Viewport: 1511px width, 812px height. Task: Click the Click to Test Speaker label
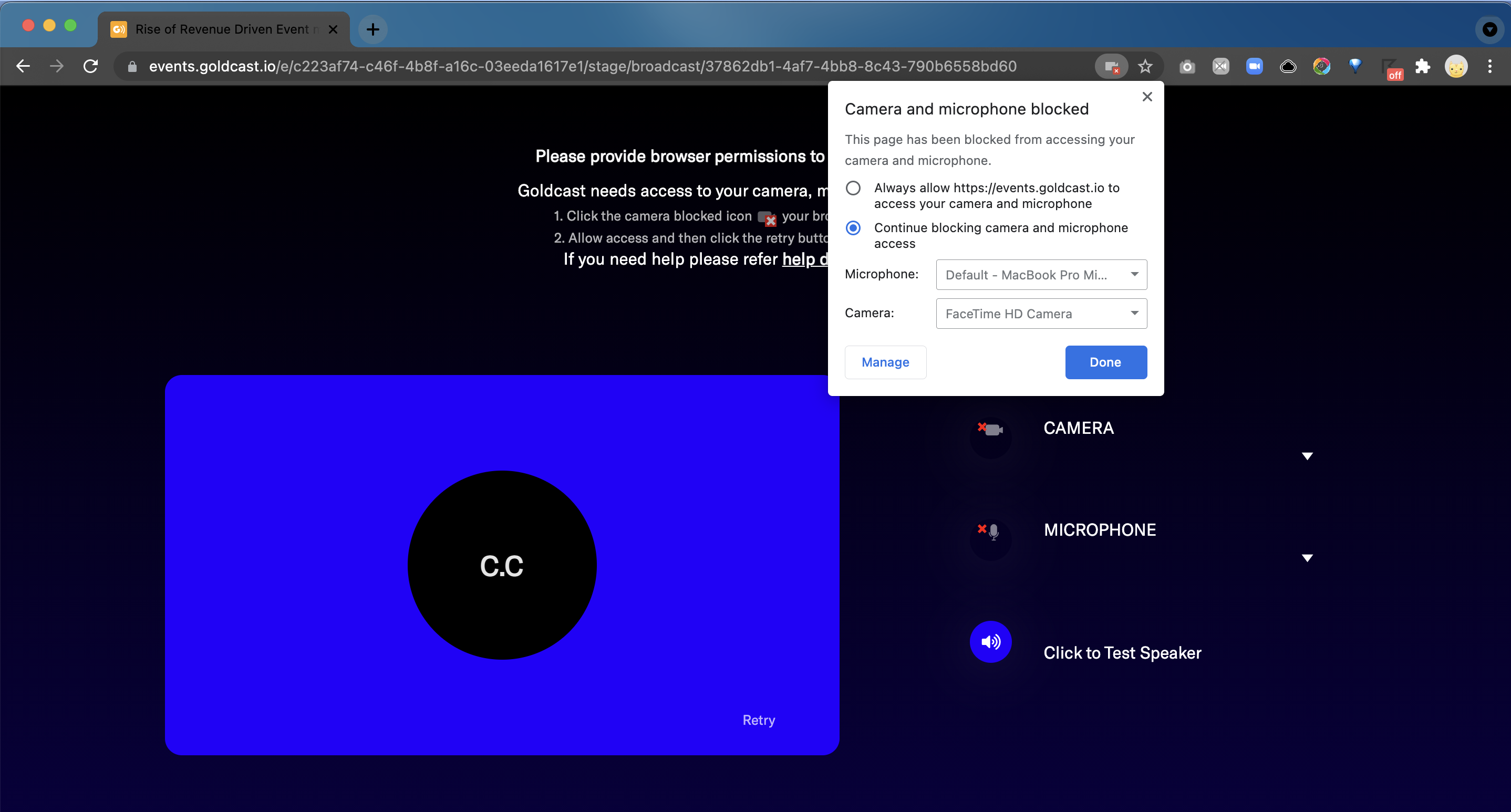coord(1122,652)
